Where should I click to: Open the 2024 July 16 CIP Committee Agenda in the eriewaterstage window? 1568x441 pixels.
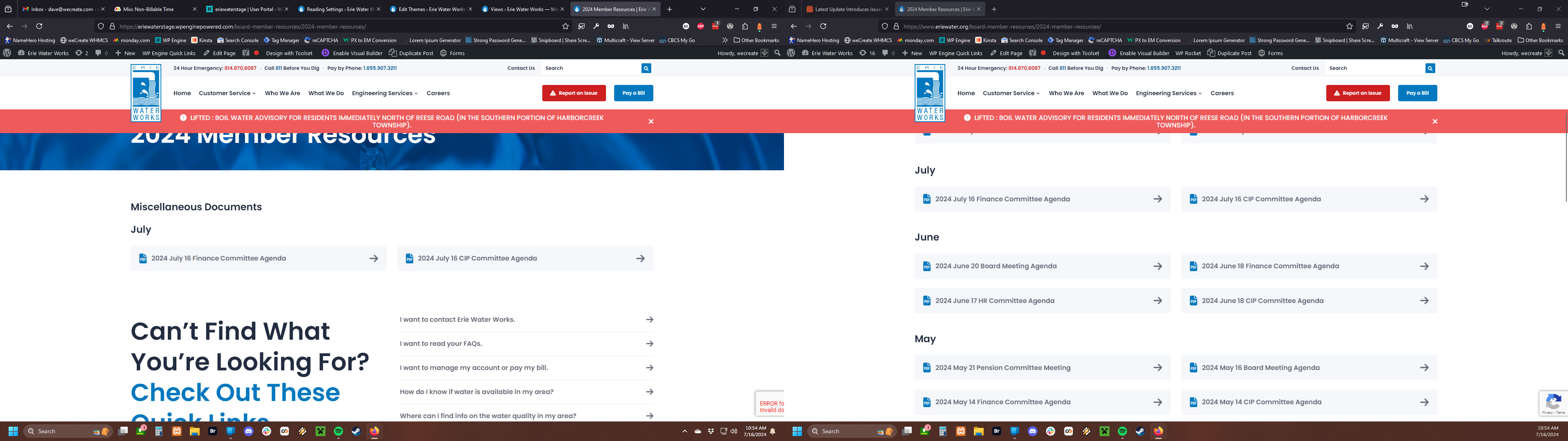[x=525, y=258]
